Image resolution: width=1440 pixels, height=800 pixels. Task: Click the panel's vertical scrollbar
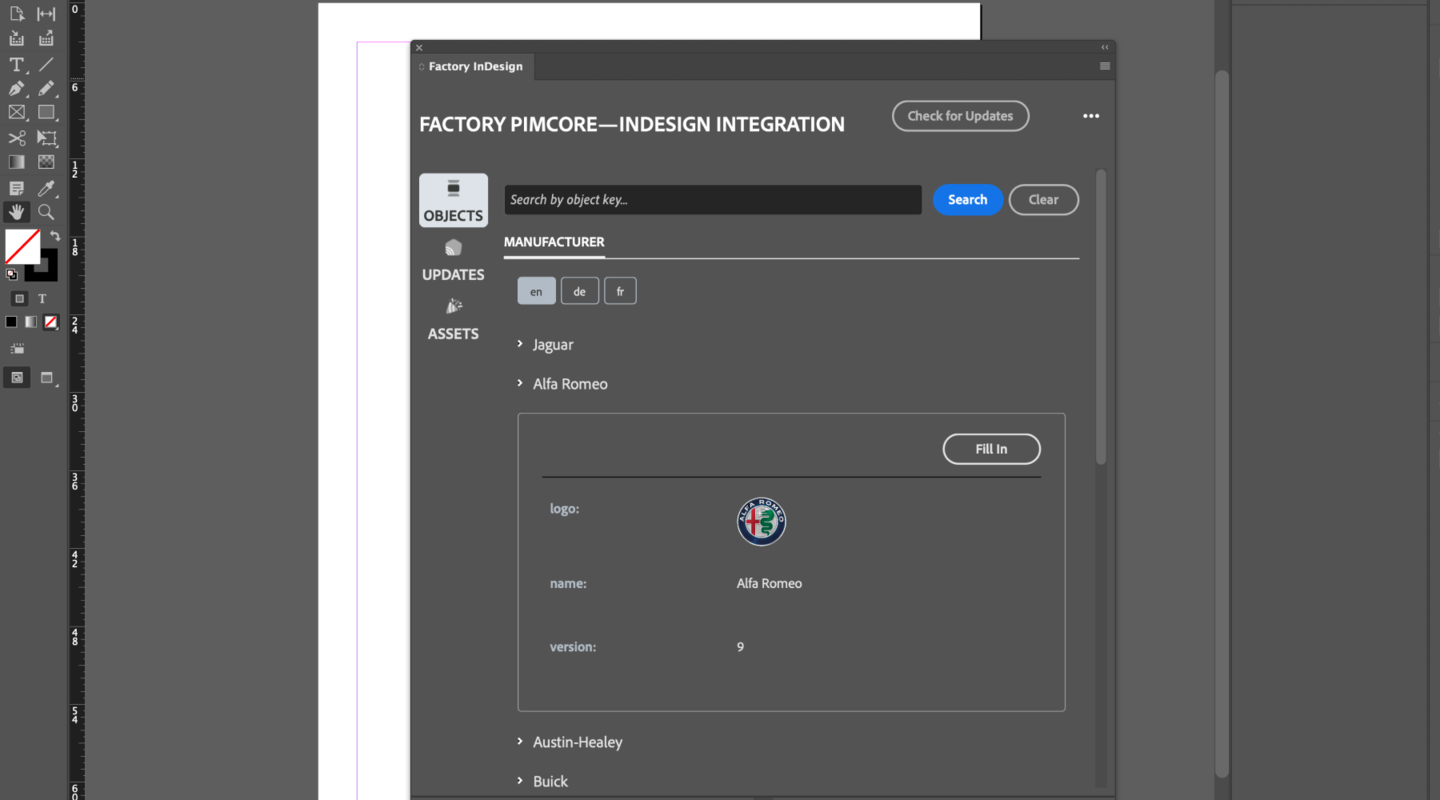[x=1101, y=316]
